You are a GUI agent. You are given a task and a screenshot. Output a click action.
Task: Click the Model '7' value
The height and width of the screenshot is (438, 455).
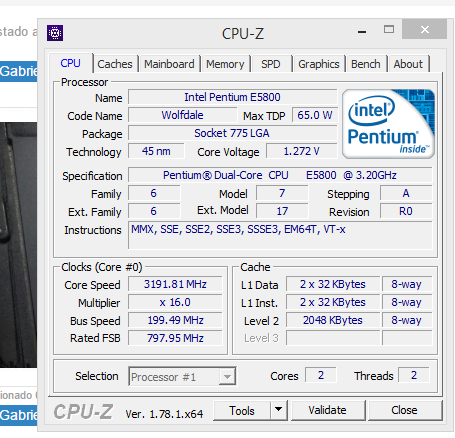282,193
